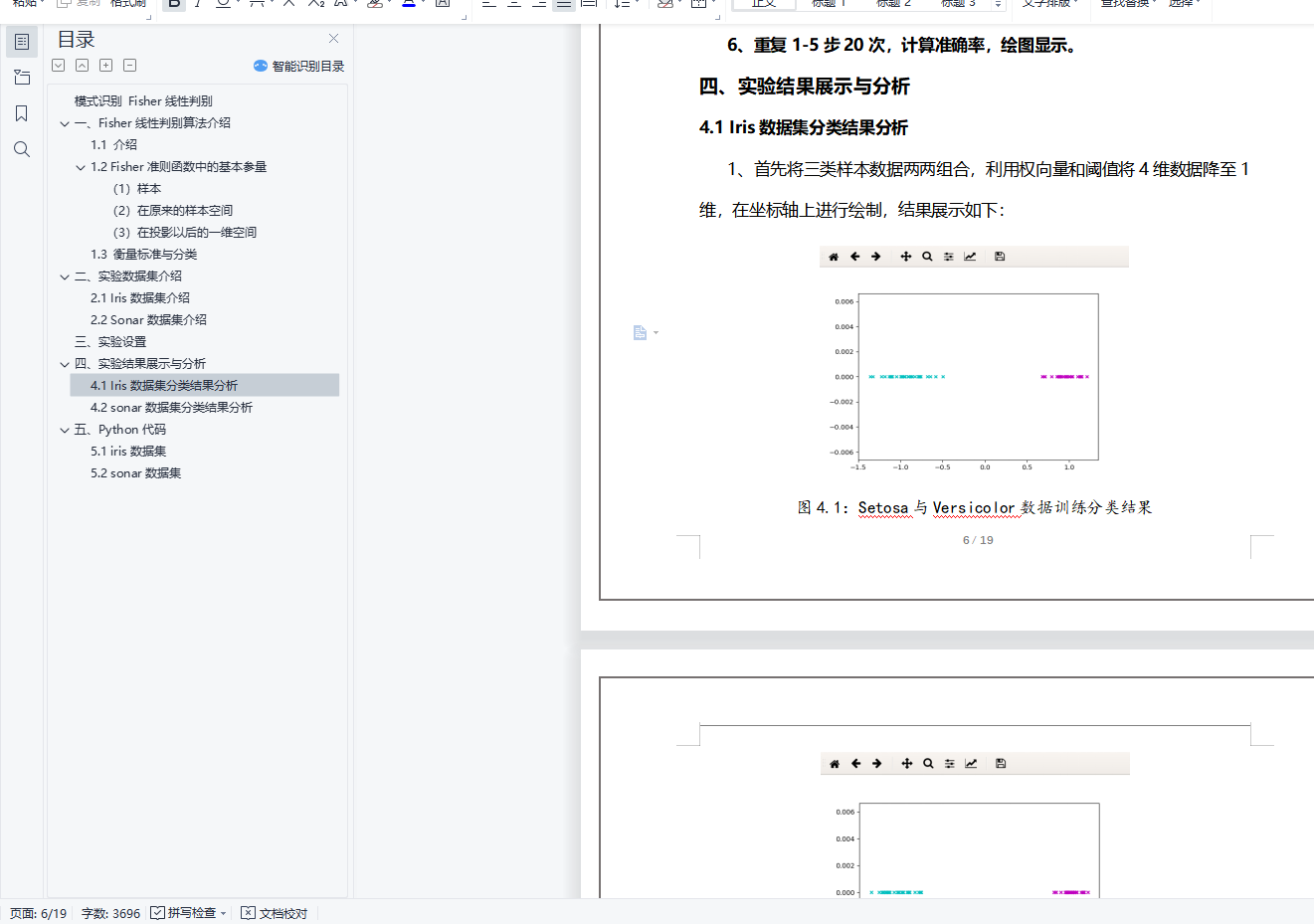Jump to 1.3 衡量标准与分类 in outline
The image size is (1314, 924).
(144, 255)
